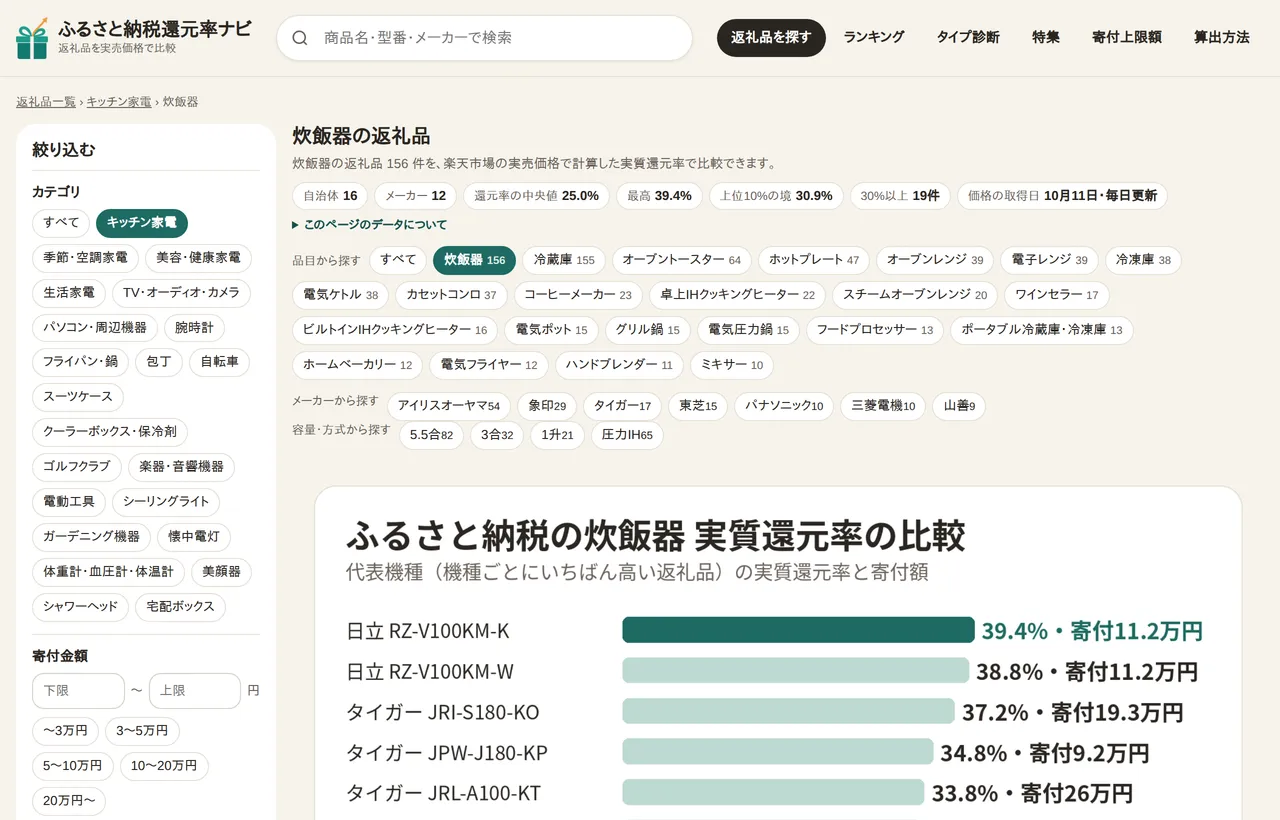
Task: Select 電気ケトル 38 item chip
Action: pyautogui.click(x=341, y=295)
